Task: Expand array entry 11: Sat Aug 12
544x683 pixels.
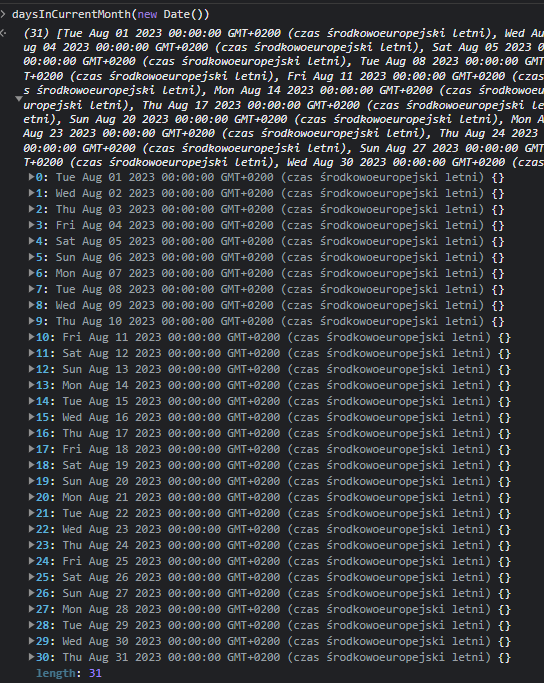Action: click(31, 353)
